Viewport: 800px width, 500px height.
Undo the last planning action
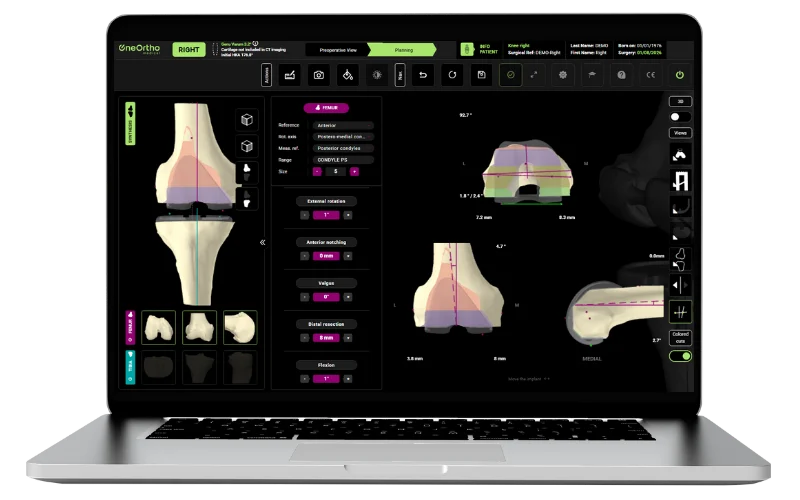tap(423, 75)
